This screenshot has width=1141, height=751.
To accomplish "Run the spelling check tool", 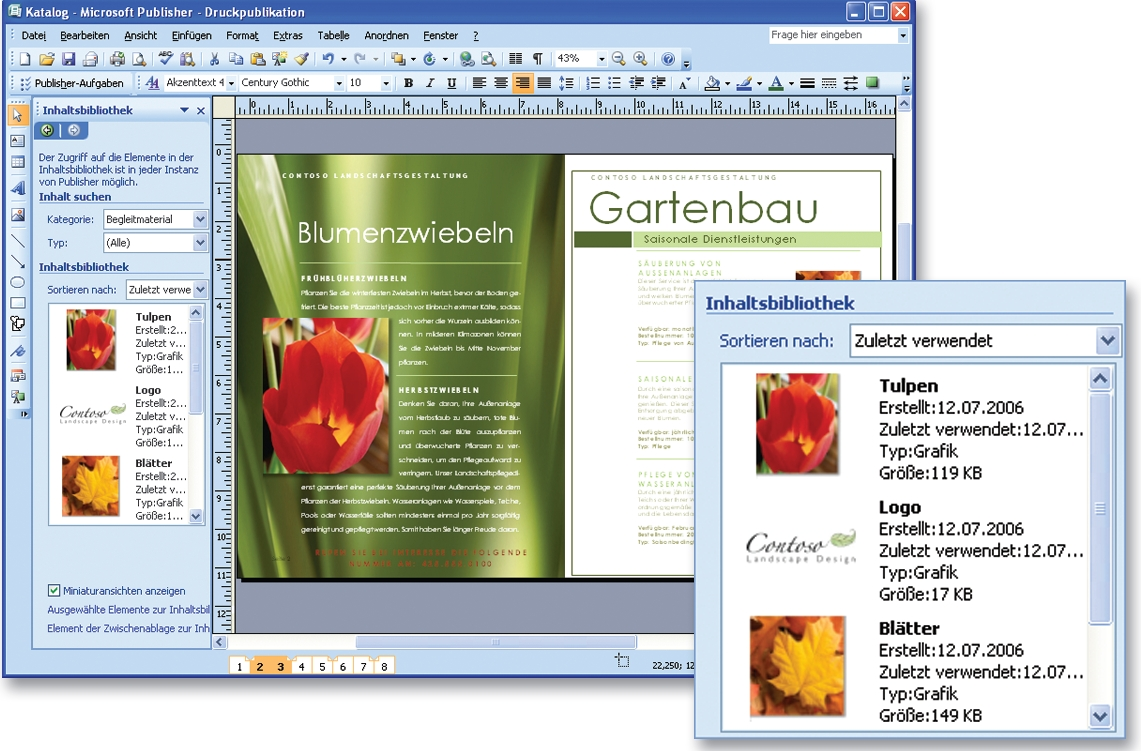I will pyautogui.click(x=165, y=59).
